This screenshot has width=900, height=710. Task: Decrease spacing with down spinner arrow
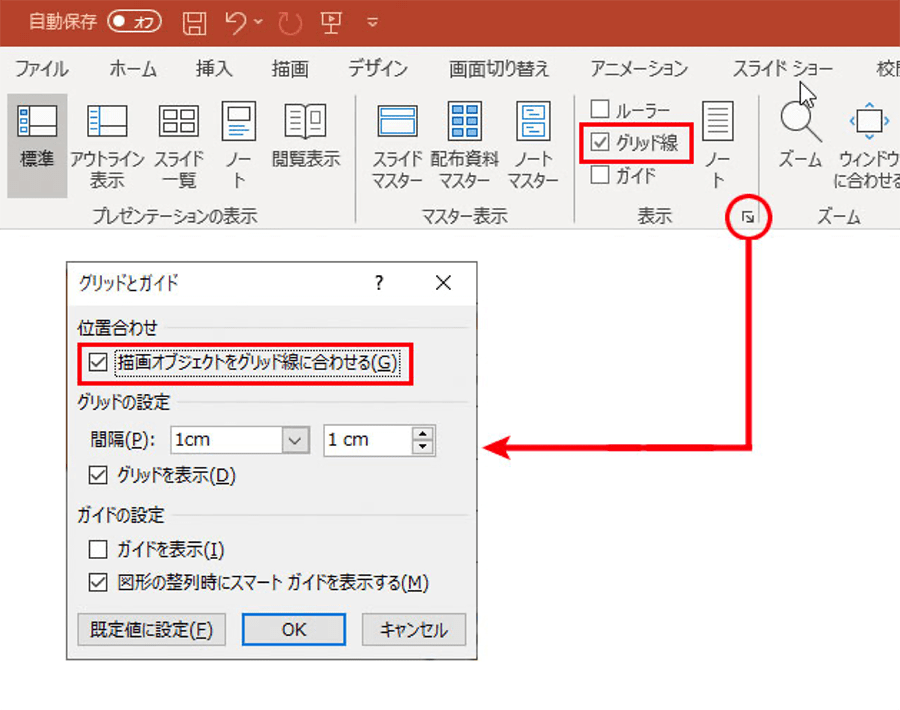(x=423, y=448)
